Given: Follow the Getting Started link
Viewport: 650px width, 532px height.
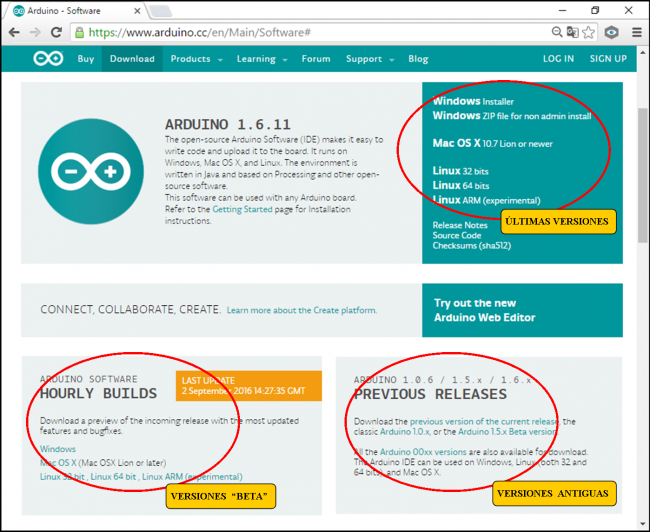Looking at the screenshot, I should pos(242,209).
